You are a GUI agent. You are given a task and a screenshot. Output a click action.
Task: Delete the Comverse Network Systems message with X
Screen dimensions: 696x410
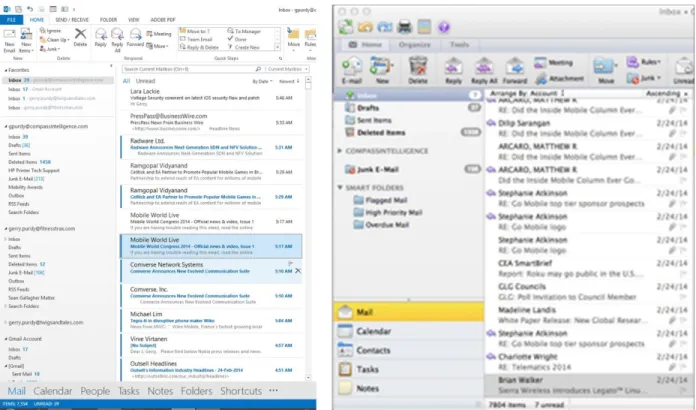click(298, 271)
